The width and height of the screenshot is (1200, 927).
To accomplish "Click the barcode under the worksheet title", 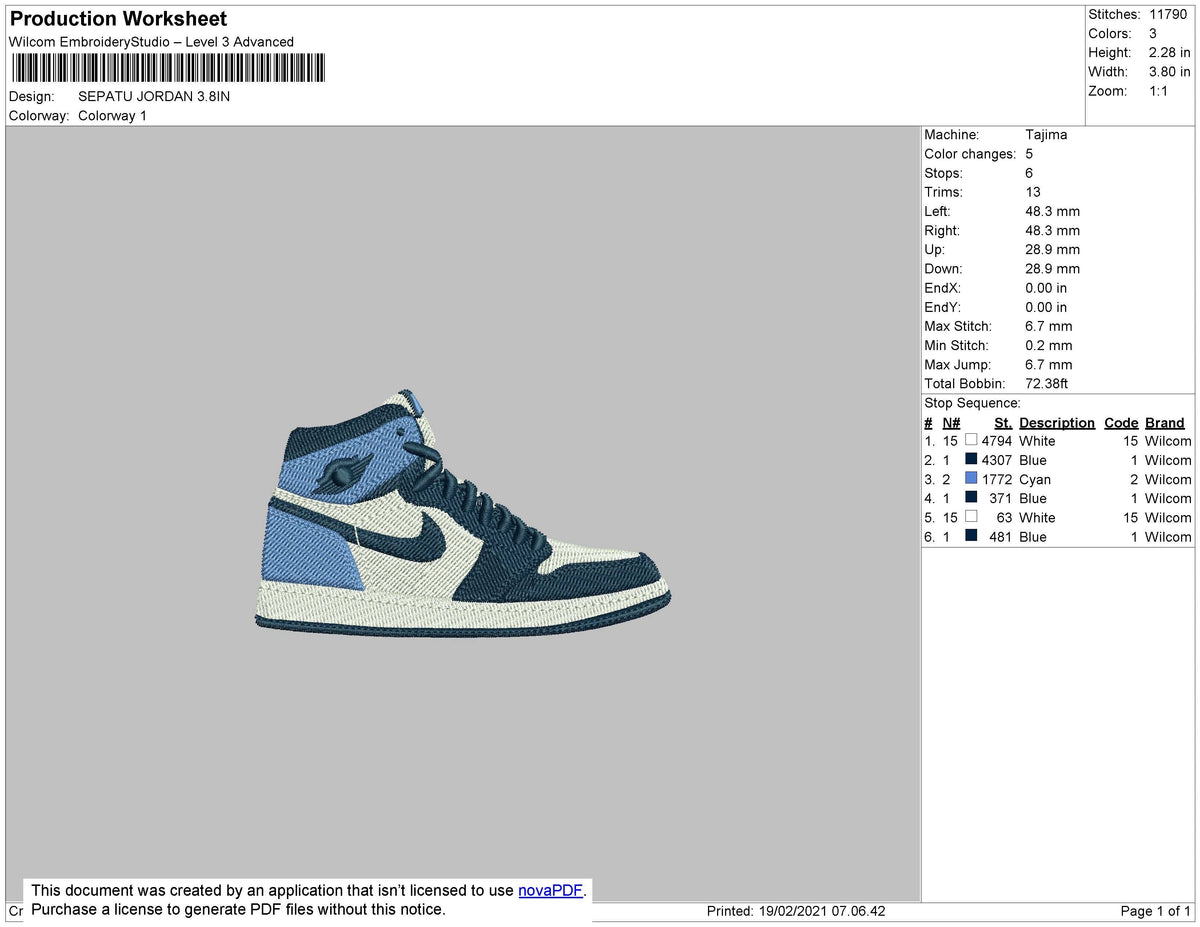I will click(x=168, y=68).
